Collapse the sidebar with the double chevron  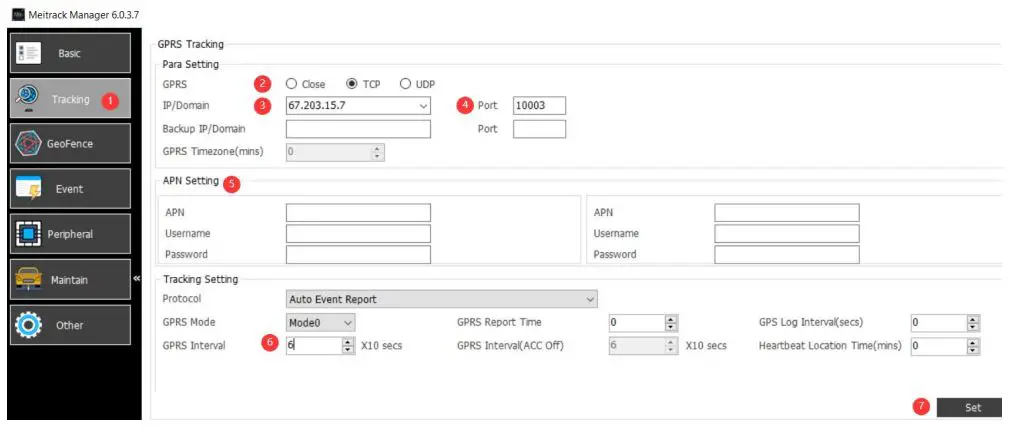(x=137, y=279)
